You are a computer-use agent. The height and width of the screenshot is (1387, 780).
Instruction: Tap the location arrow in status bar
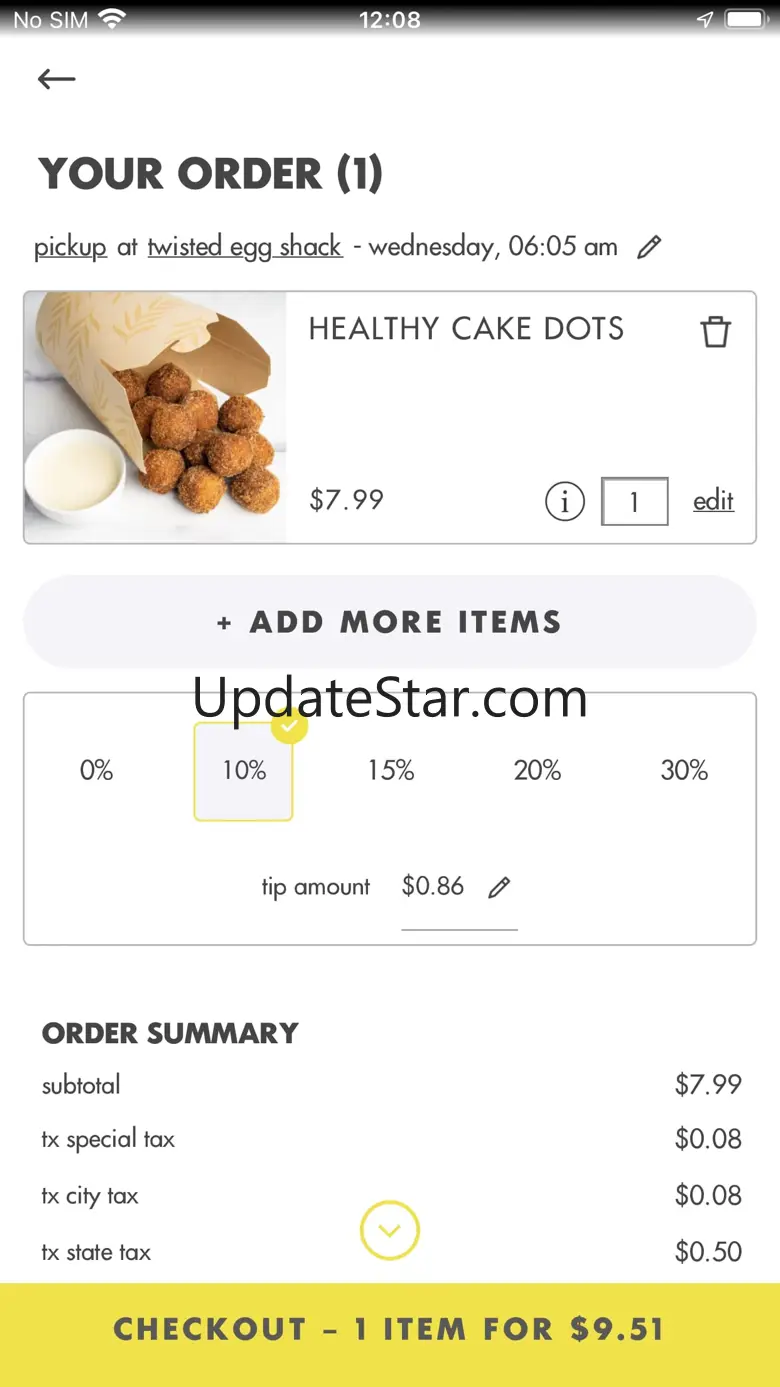(705, 19)
